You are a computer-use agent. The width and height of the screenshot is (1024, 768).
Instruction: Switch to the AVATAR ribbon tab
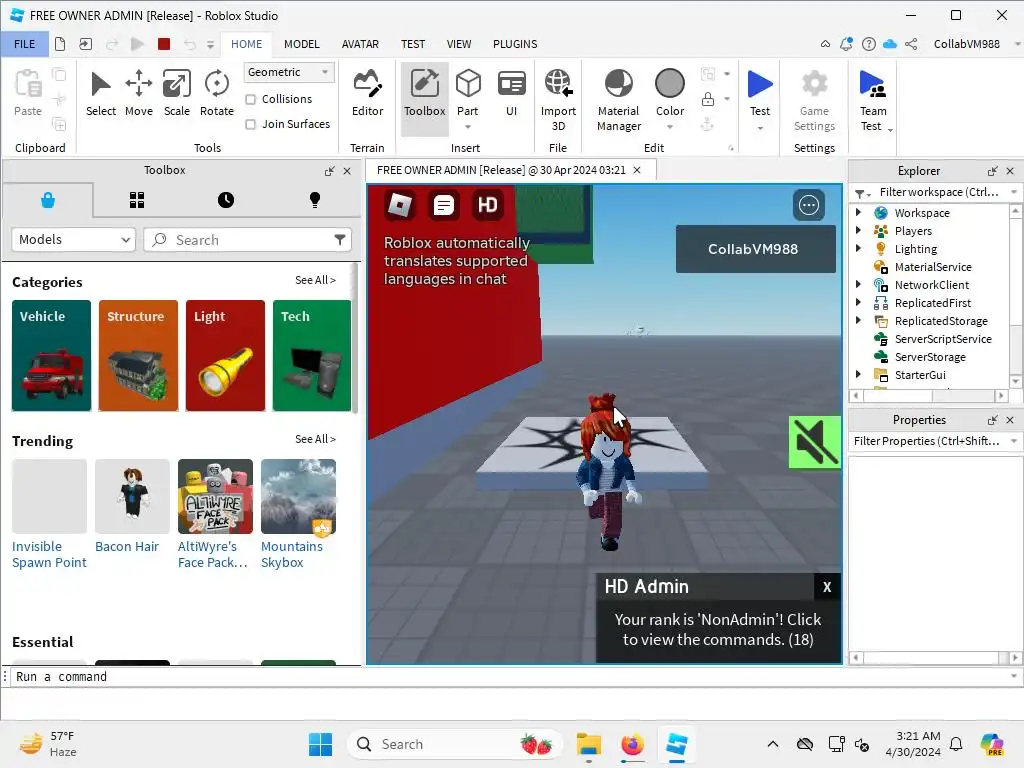point(360,44)
